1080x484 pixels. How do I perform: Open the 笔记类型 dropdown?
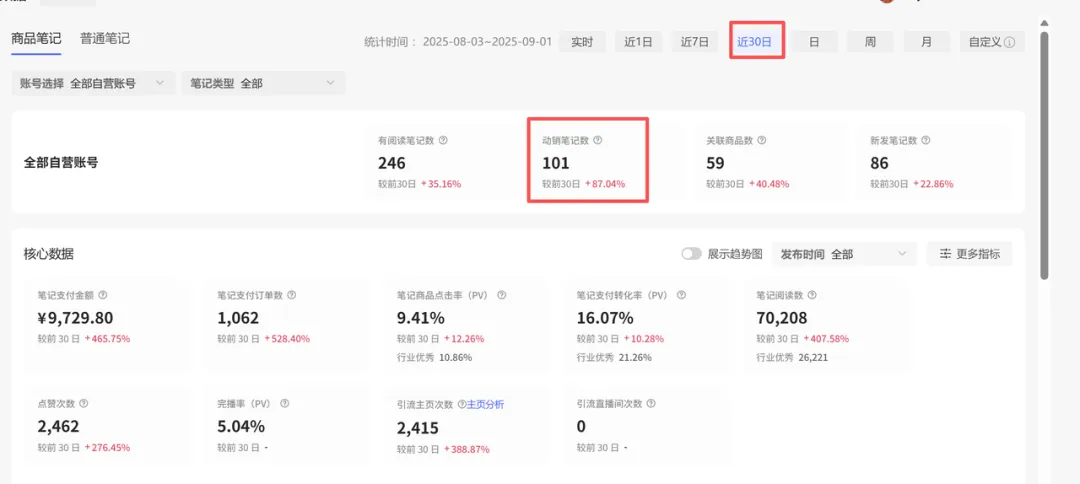[263, 84]
